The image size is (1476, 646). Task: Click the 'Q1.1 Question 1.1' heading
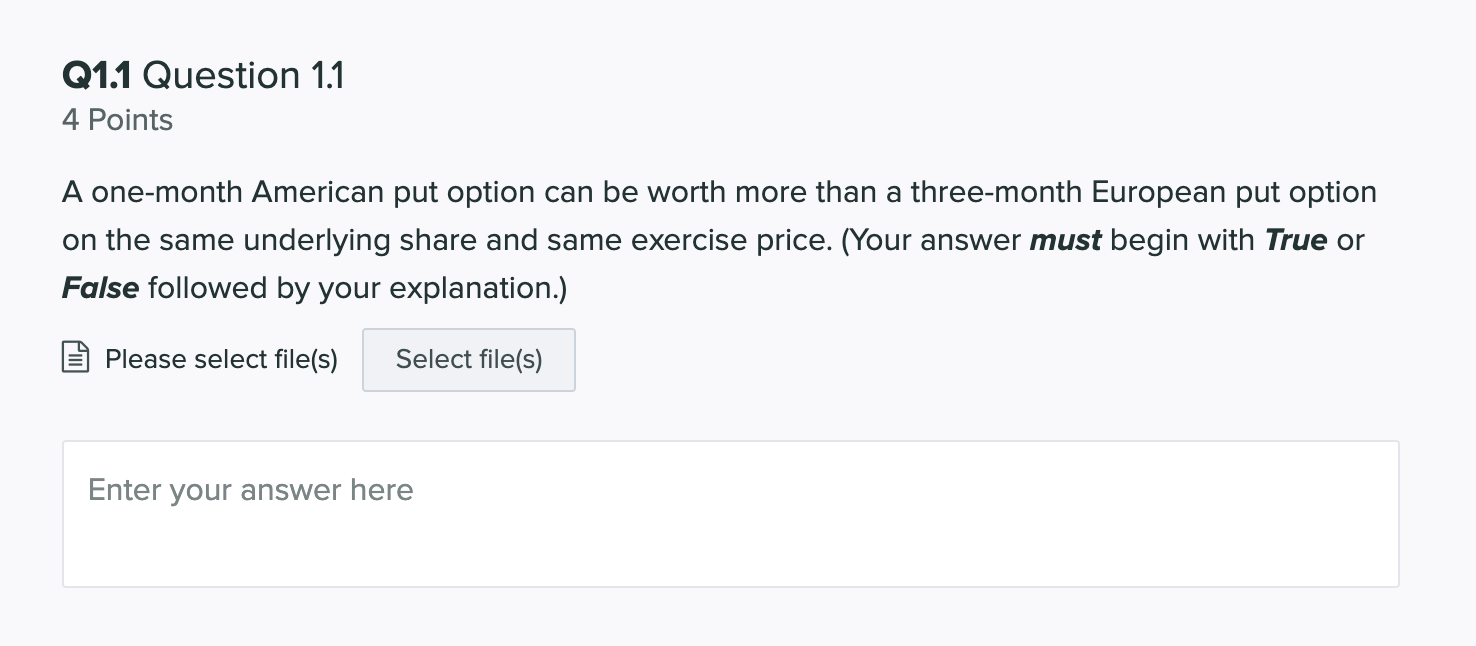(203, 74)
